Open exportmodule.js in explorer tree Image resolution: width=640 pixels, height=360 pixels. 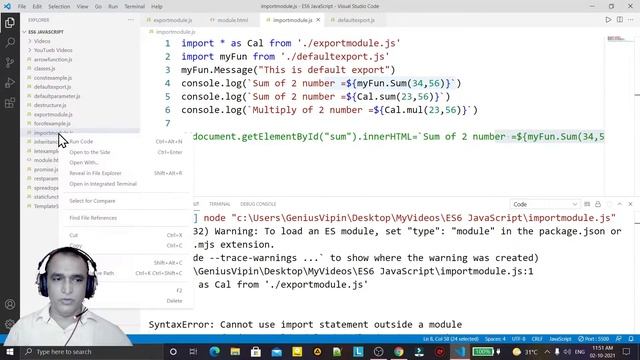(x=53, y=114)
